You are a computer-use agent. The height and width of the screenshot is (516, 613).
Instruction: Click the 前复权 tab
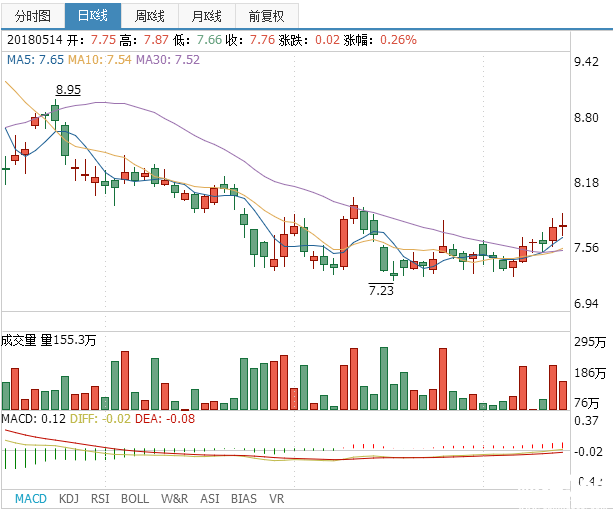(x=267, y=16)
